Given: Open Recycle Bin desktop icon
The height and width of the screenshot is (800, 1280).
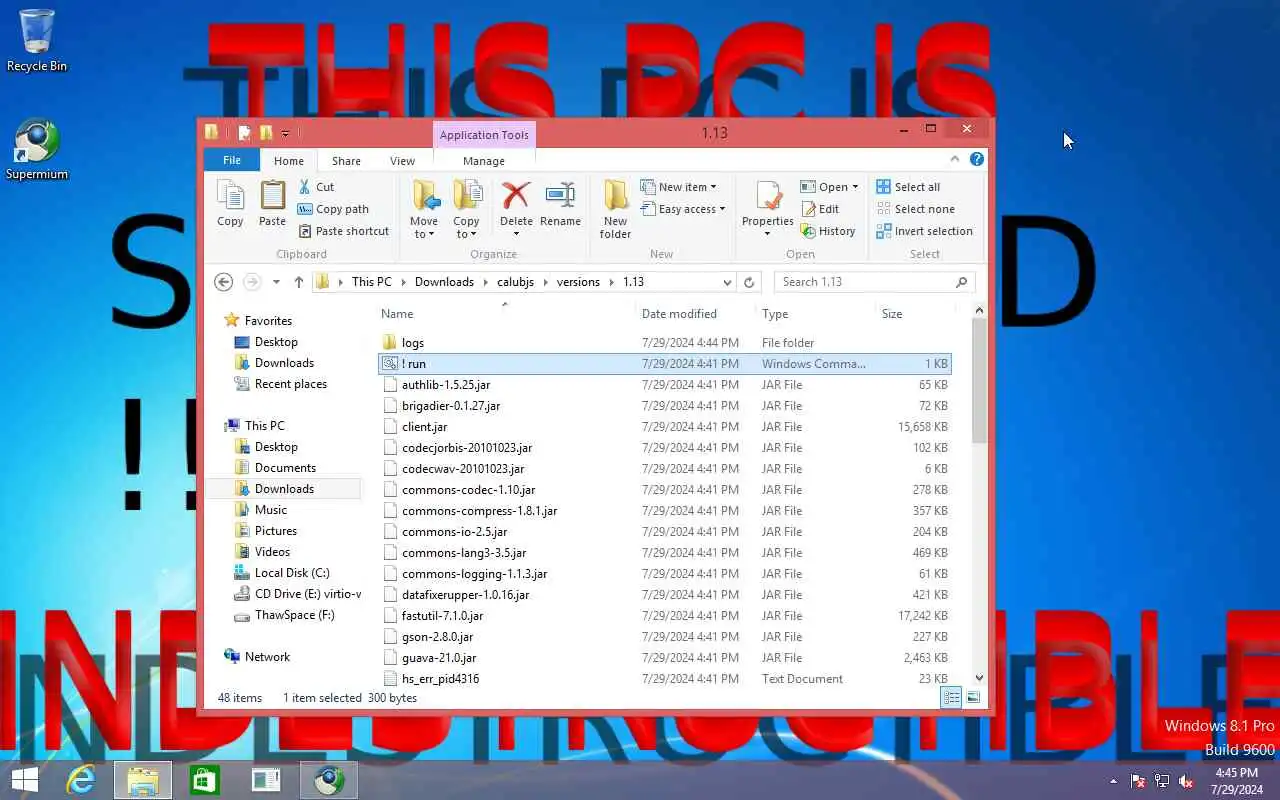Looking at the screenshot, I should pyautogui.click(x=37, y=40).
